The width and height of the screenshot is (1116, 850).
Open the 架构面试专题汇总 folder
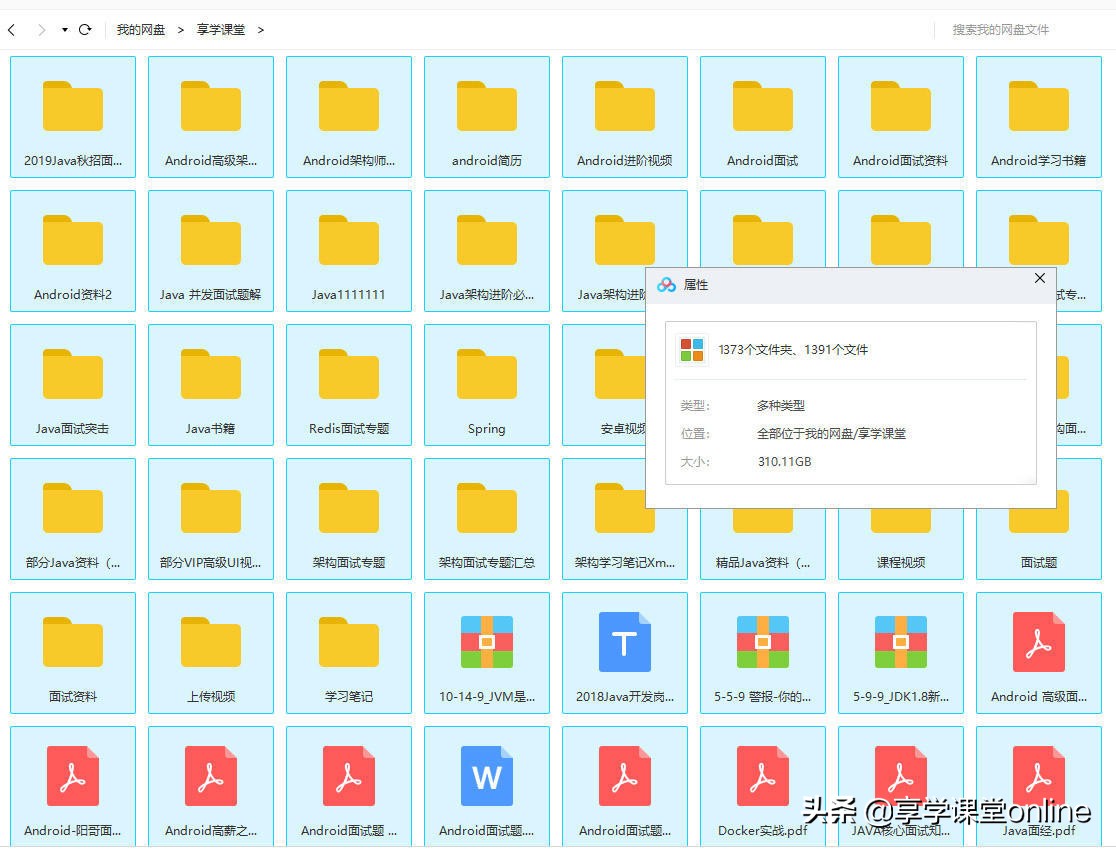click(x=487, y=519)
